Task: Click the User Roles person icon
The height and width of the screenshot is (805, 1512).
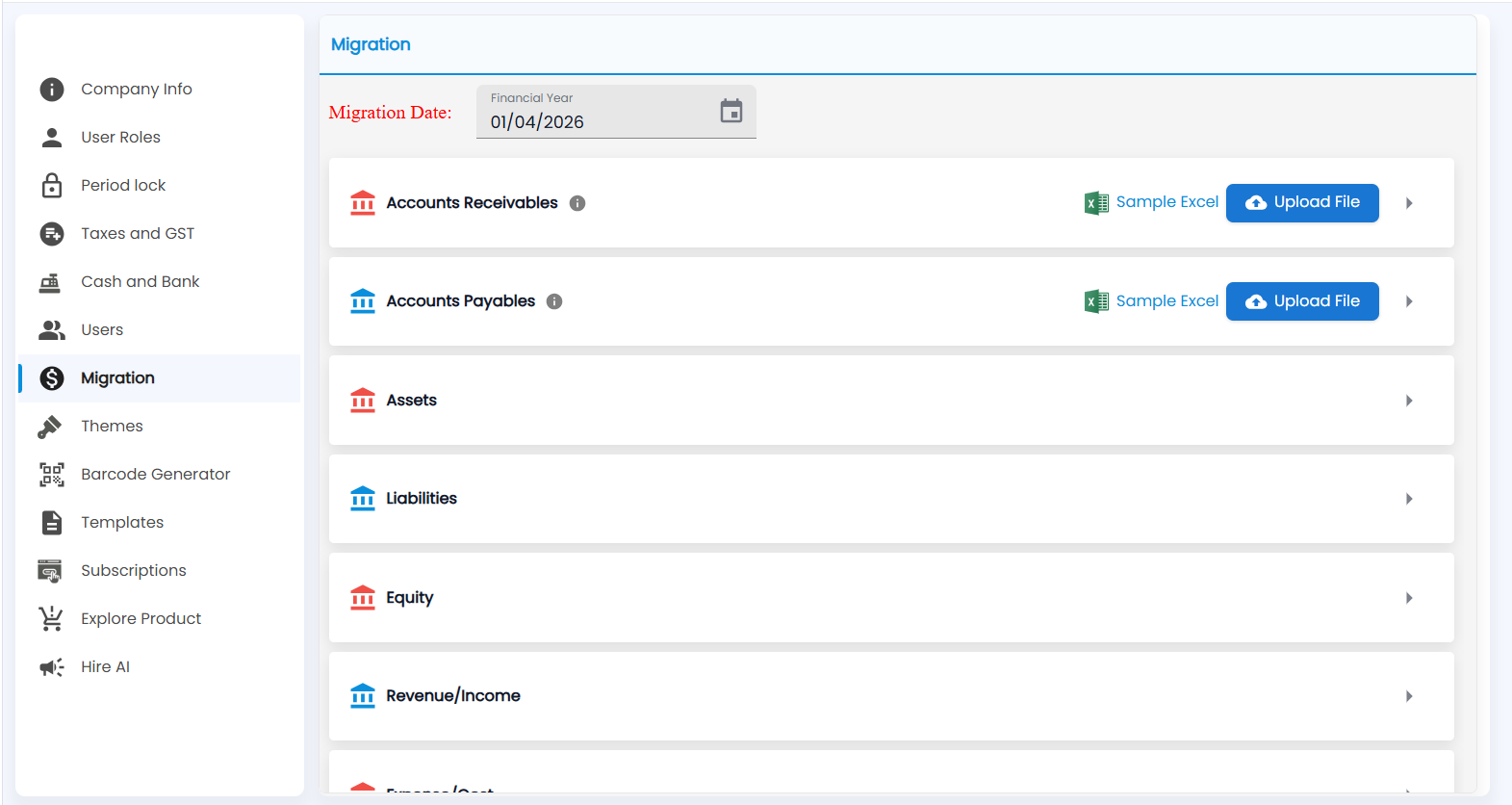Action: pos(52,138)
